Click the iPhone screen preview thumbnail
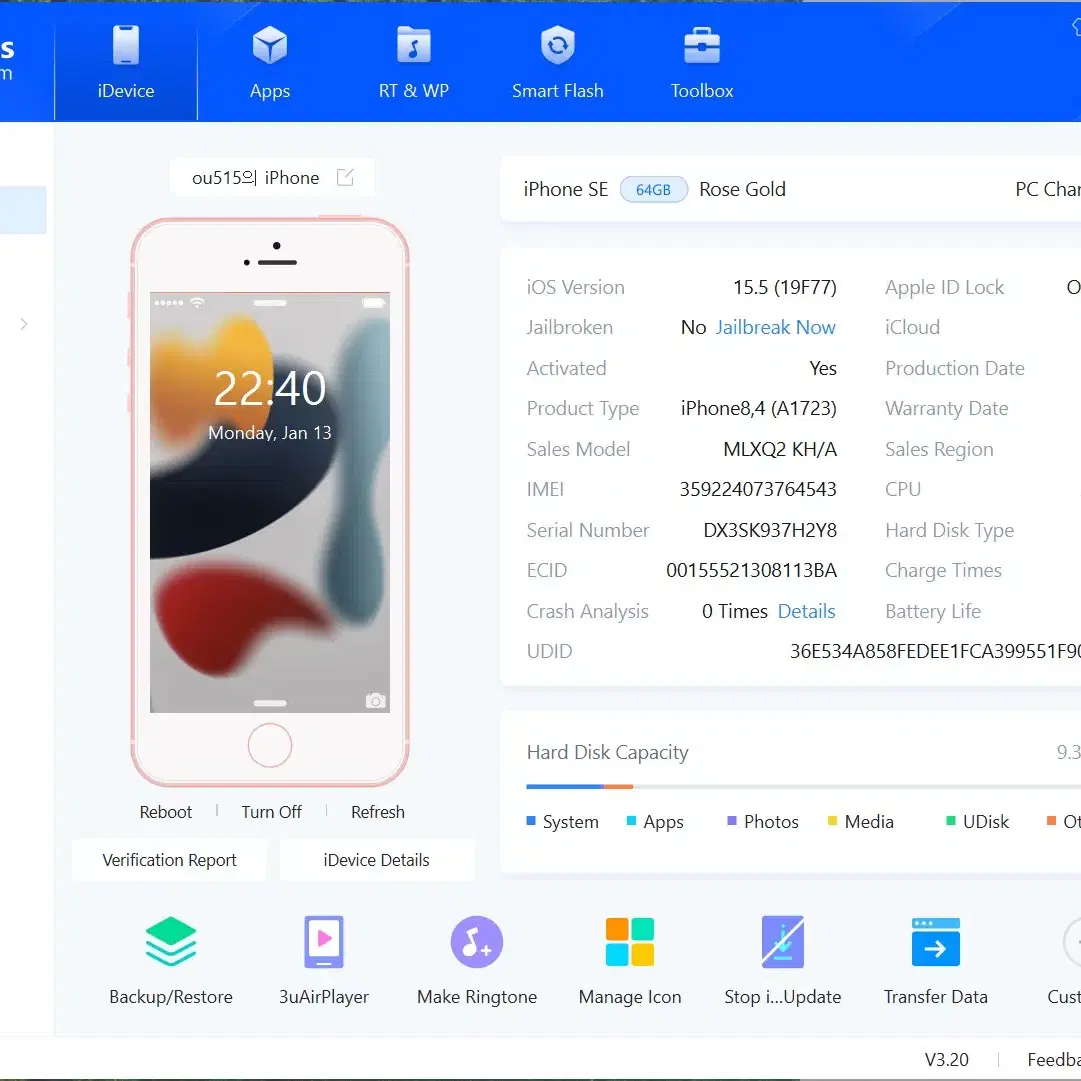Viewport: 1081px width, 1081px height. [270, 502]
